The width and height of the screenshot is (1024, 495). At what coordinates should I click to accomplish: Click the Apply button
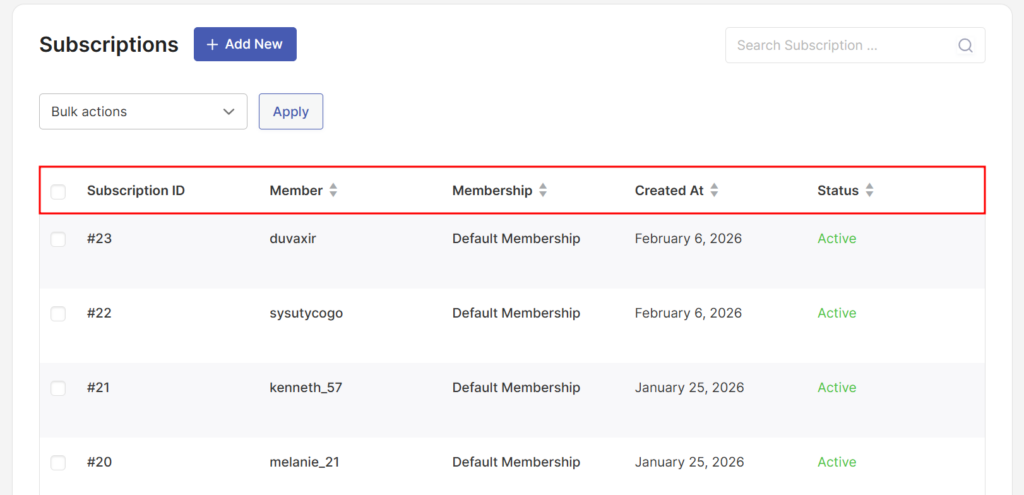pyautogui.click(x=291, y=112)
